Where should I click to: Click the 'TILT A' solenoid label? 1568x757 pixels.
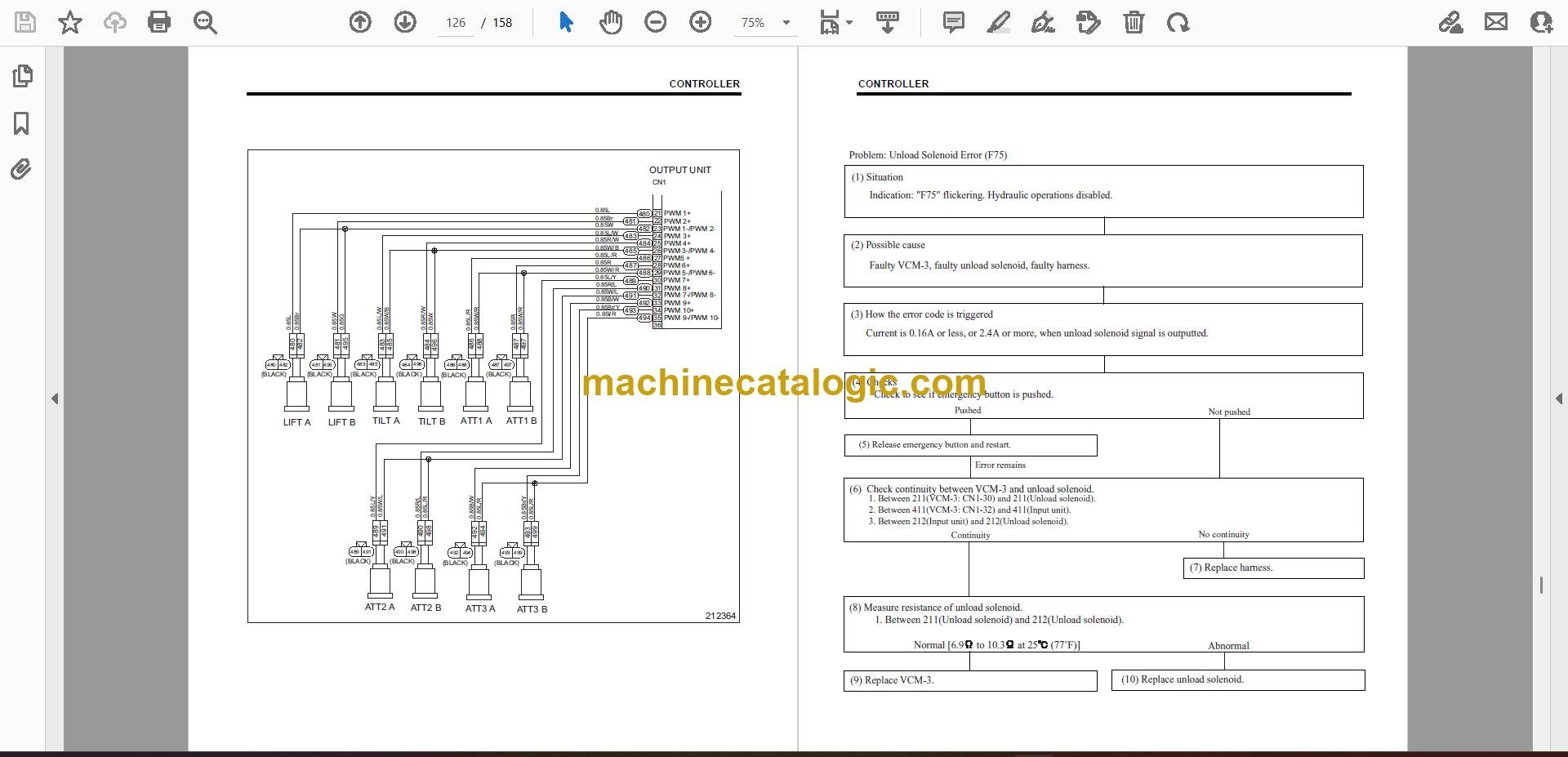pyautogui.click(x=385, y=421)
